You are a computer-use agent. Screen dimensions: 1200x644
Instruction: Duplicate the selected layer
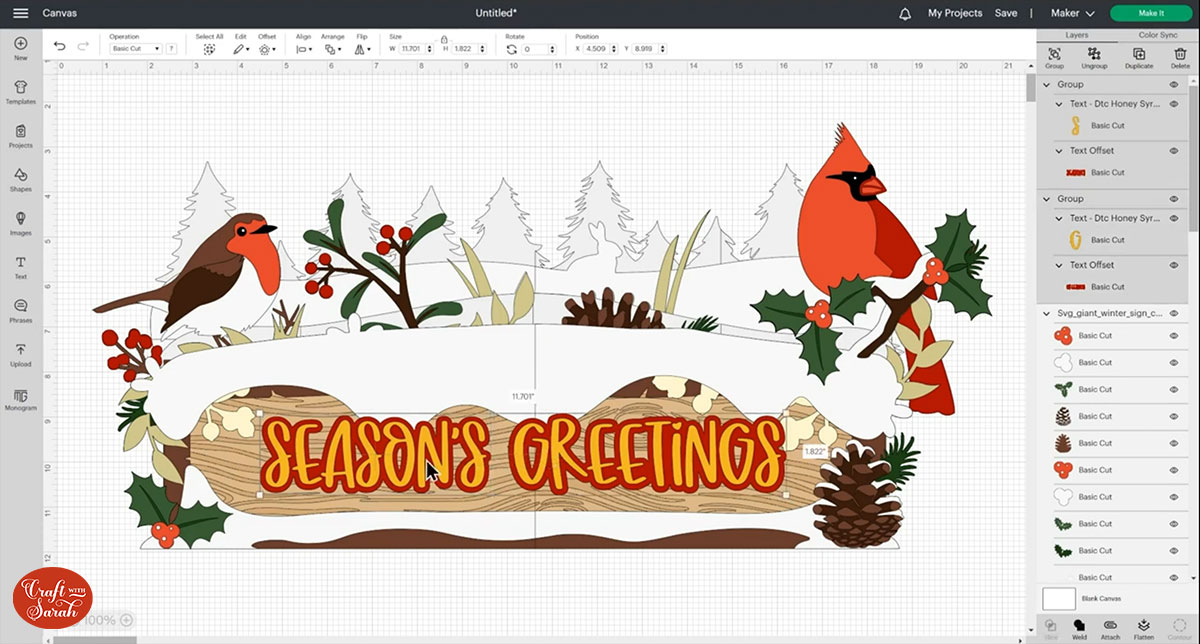(x=1138, y=58)
